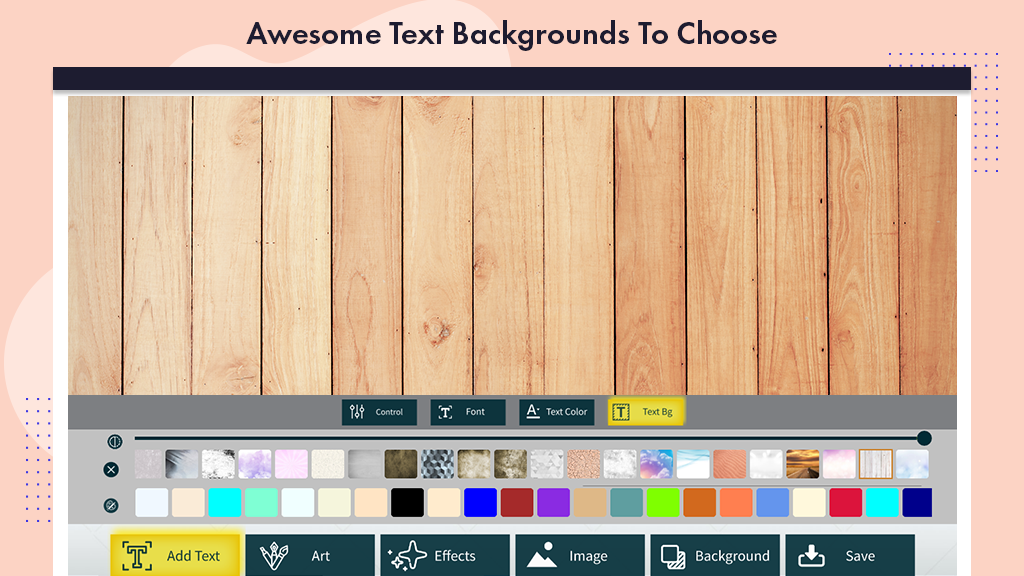Pick the cracked peach texture thumbnail

[584, 464]
